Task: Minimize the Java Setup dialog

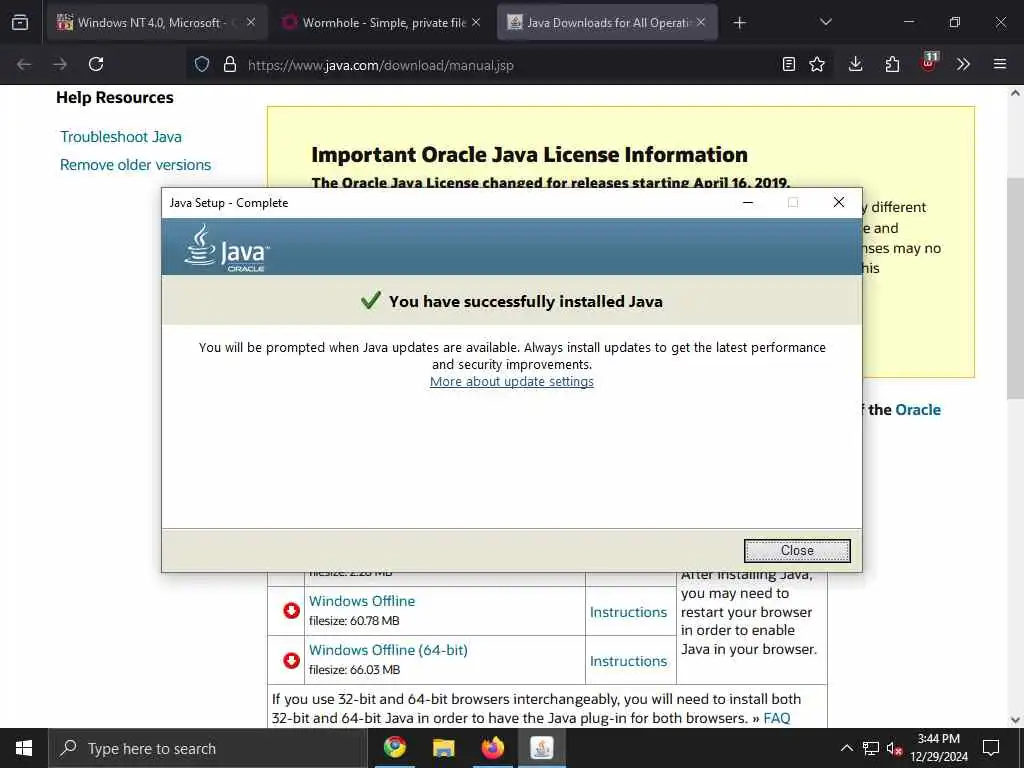Action: (748, 202)
